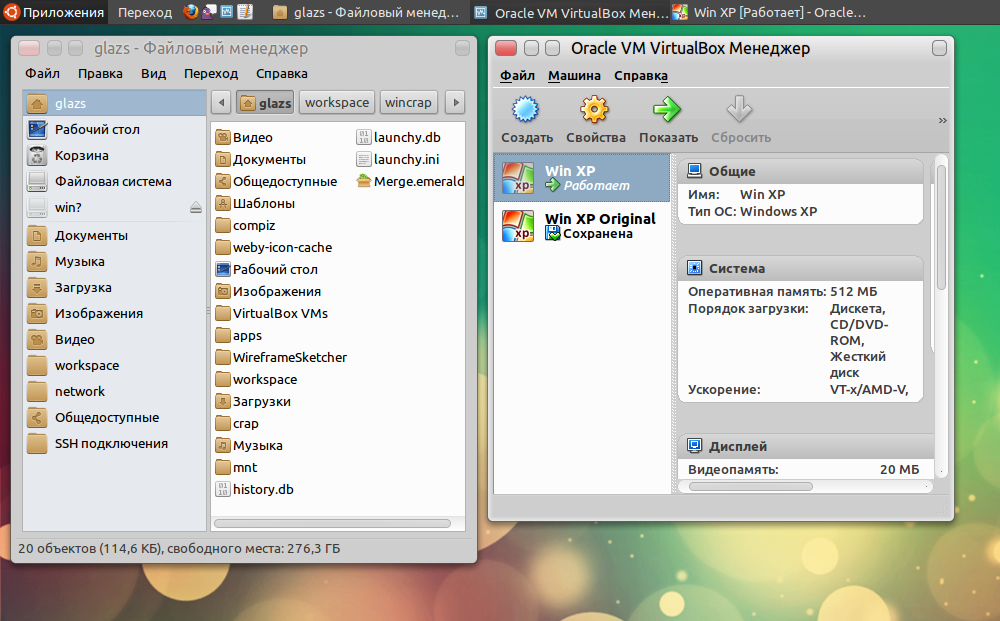Select the launchy.ini file
The width and height of the screenshot is (1000, 621).
pyautogui.click(x=398, y=159)
